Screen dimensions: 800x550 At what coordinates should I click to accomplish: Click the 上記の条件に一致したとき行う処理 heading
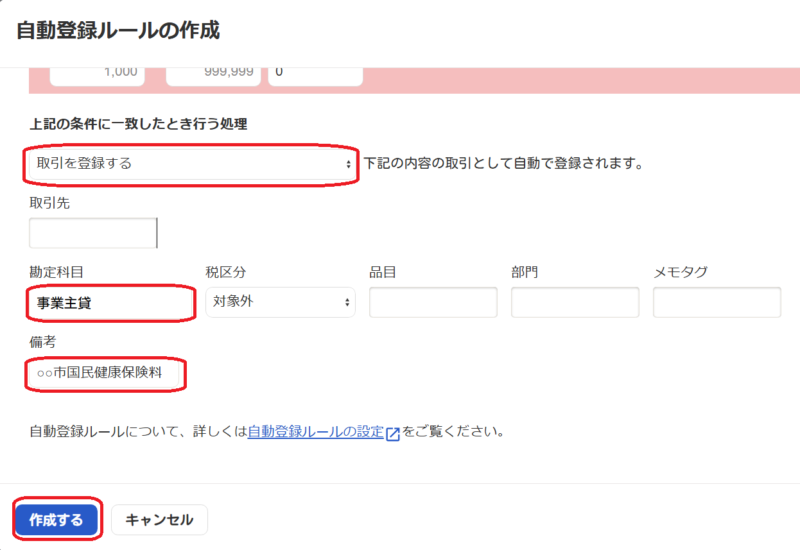(x=138, y=124)
